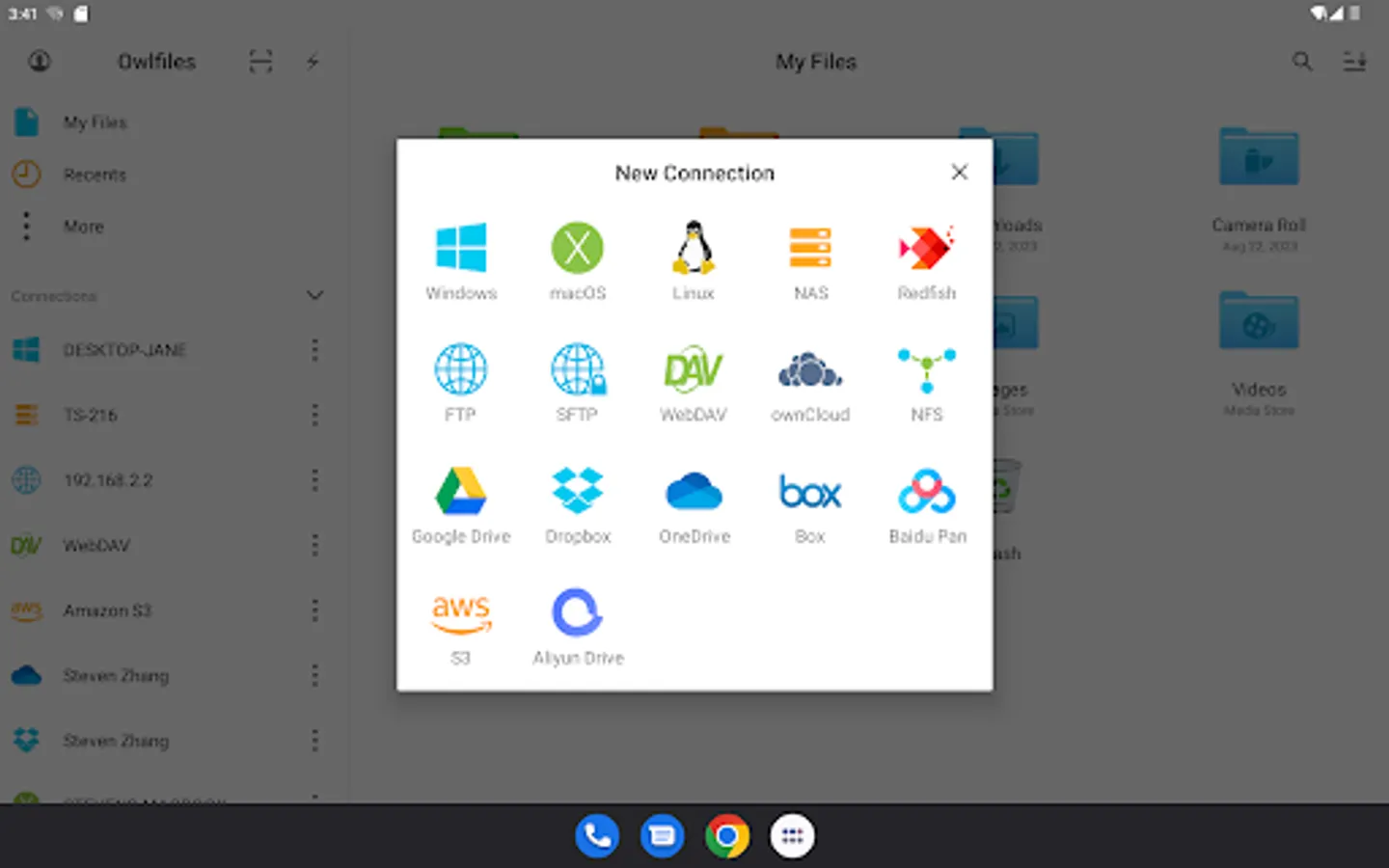Open Steven Zhang Dropbox connection
Image resolution: width=1389 pixels, height=868 pixels.
coord(116,741)
